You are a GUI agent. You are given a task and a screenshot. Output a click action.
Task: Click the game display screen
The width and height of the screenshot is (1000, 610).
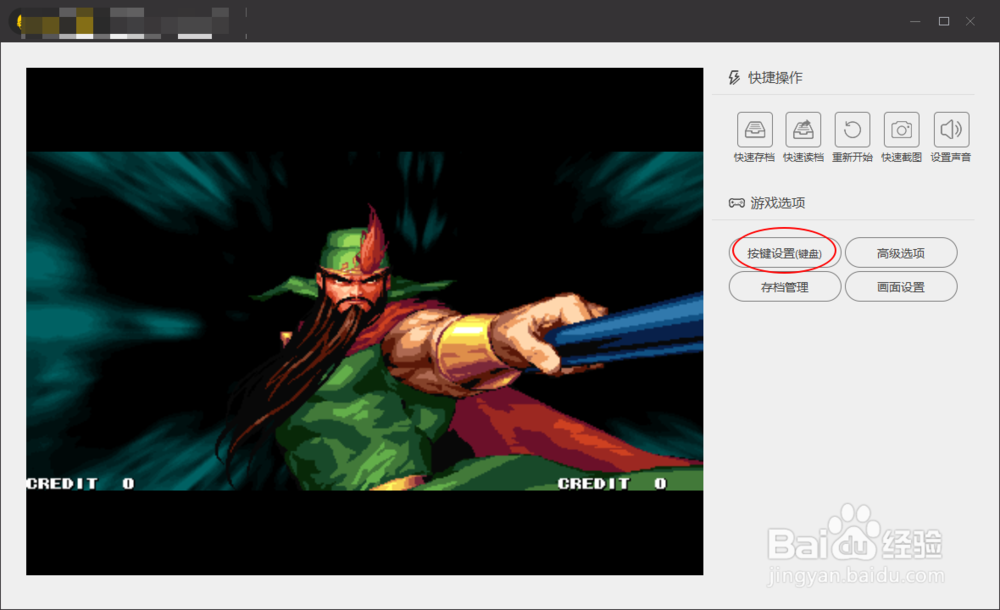(365, 322)
